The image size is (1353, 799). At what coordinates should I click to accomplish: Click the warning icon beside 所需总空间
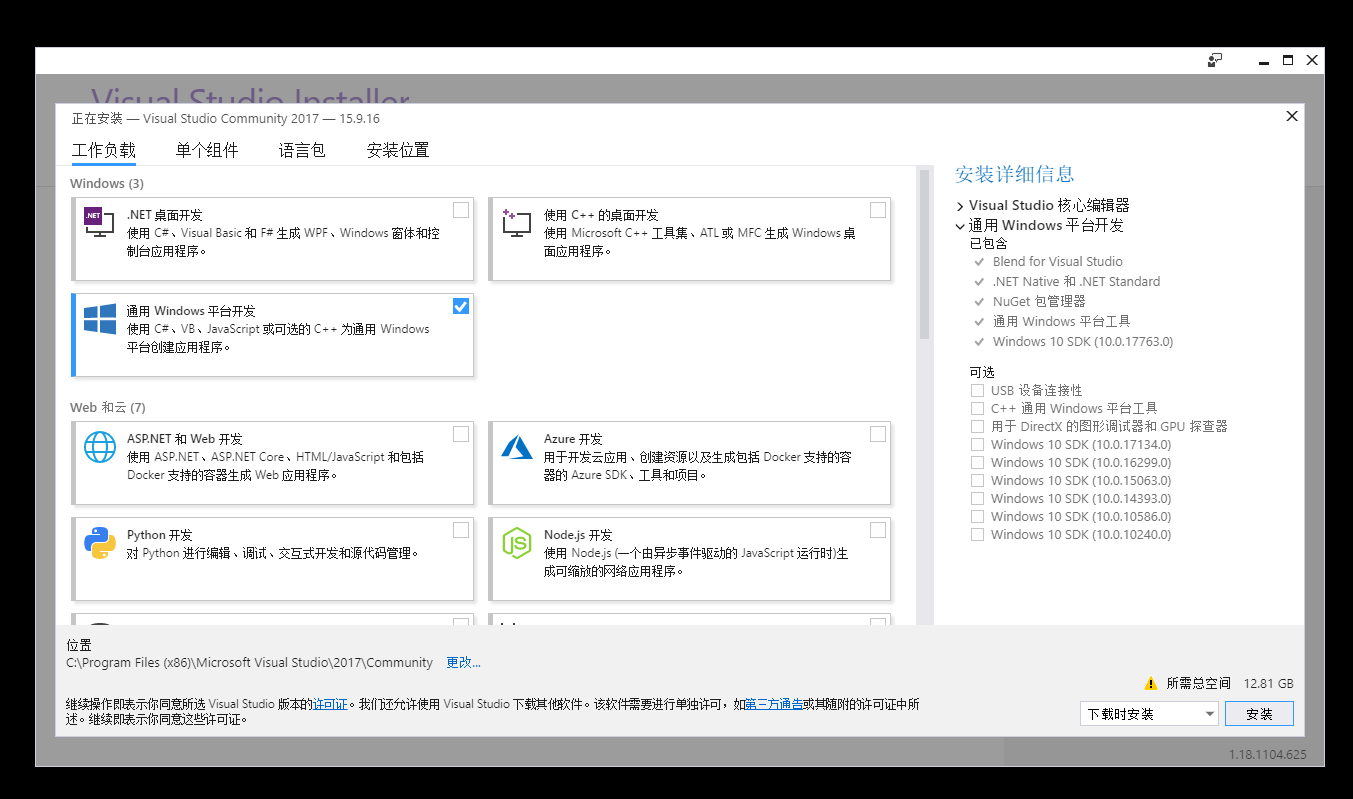click(x=1150, y=684)
